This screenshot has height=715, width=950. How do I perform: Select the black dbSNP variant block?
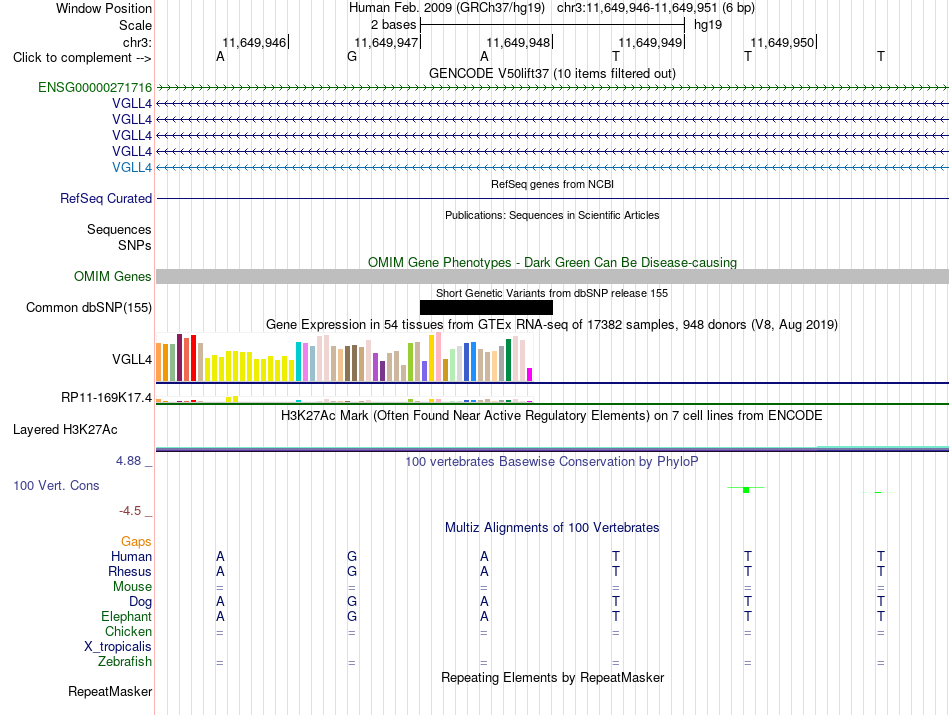point(486,307)
